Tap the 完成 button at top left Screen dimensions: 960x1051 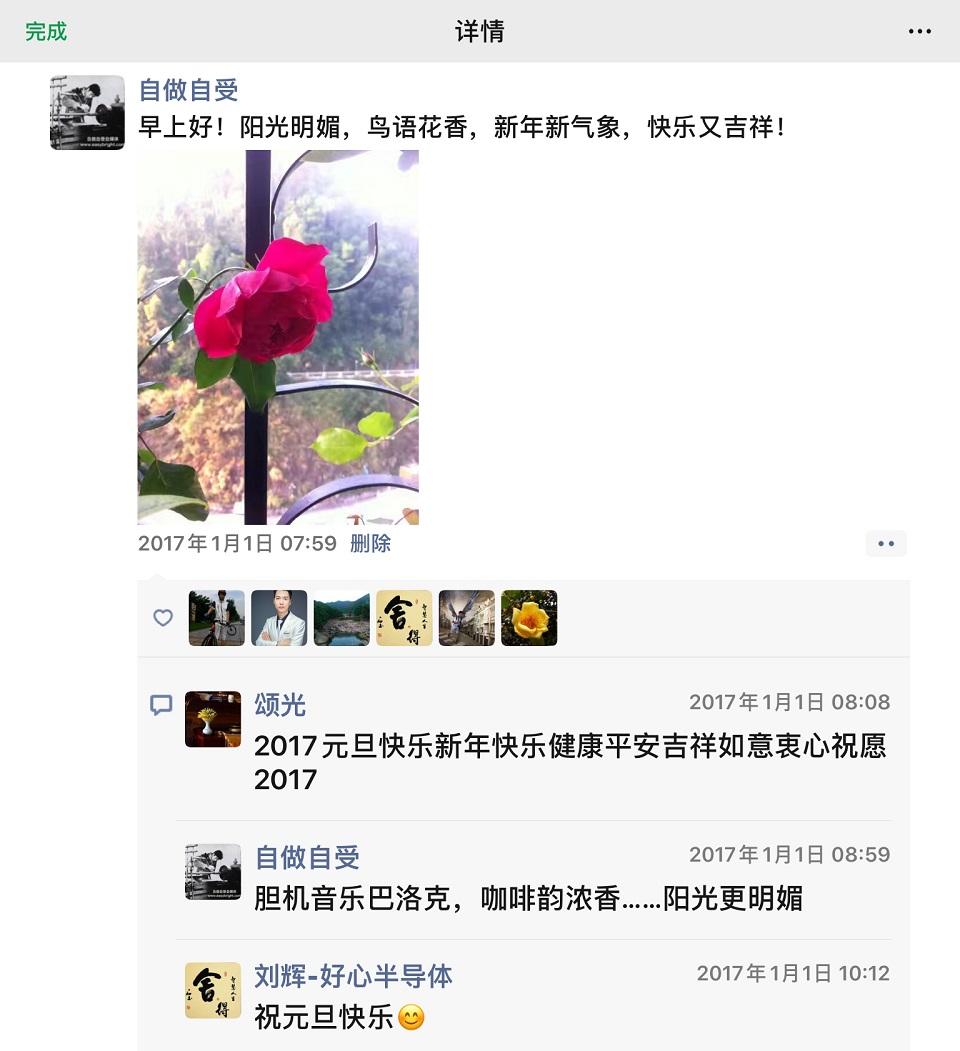(46, 32)
